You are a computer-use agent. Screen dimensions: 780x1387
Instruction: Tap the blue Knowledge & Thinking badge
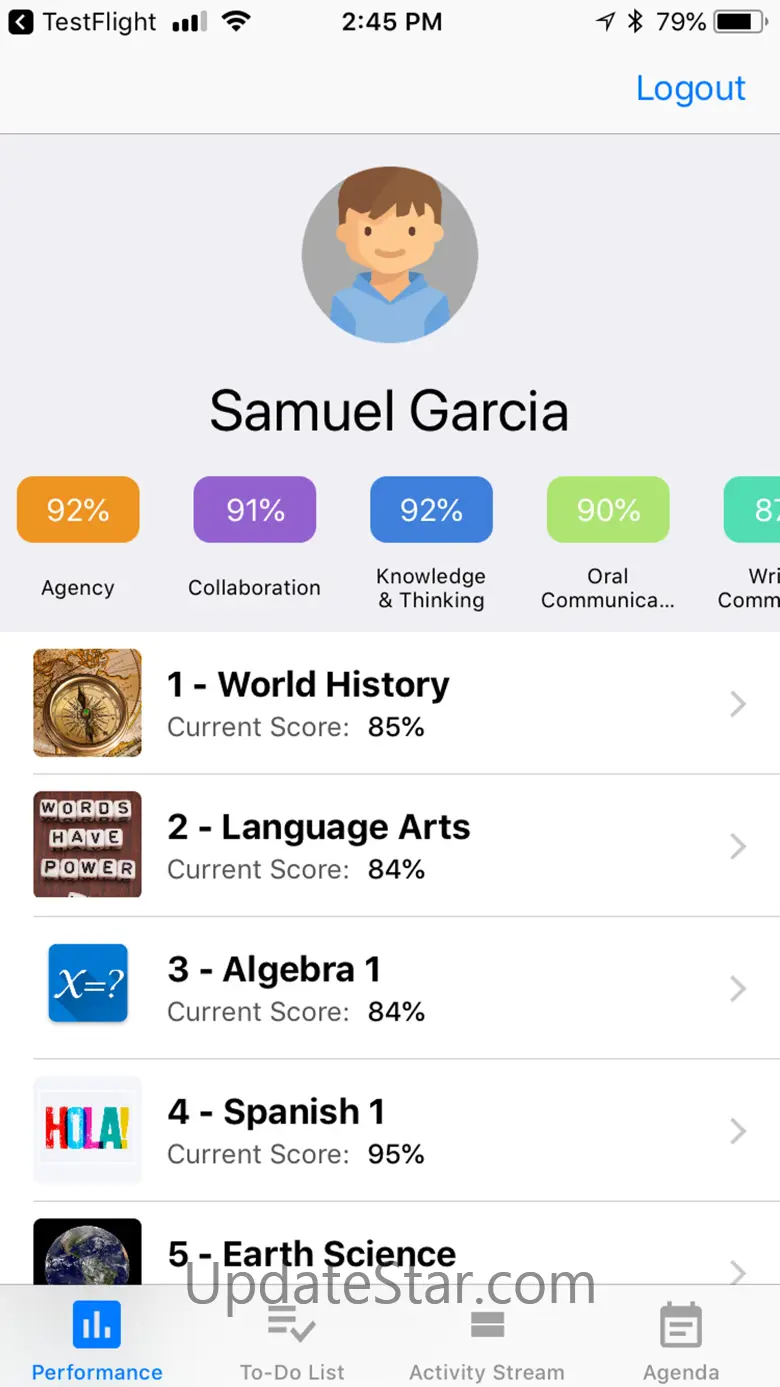click(431, 510)
